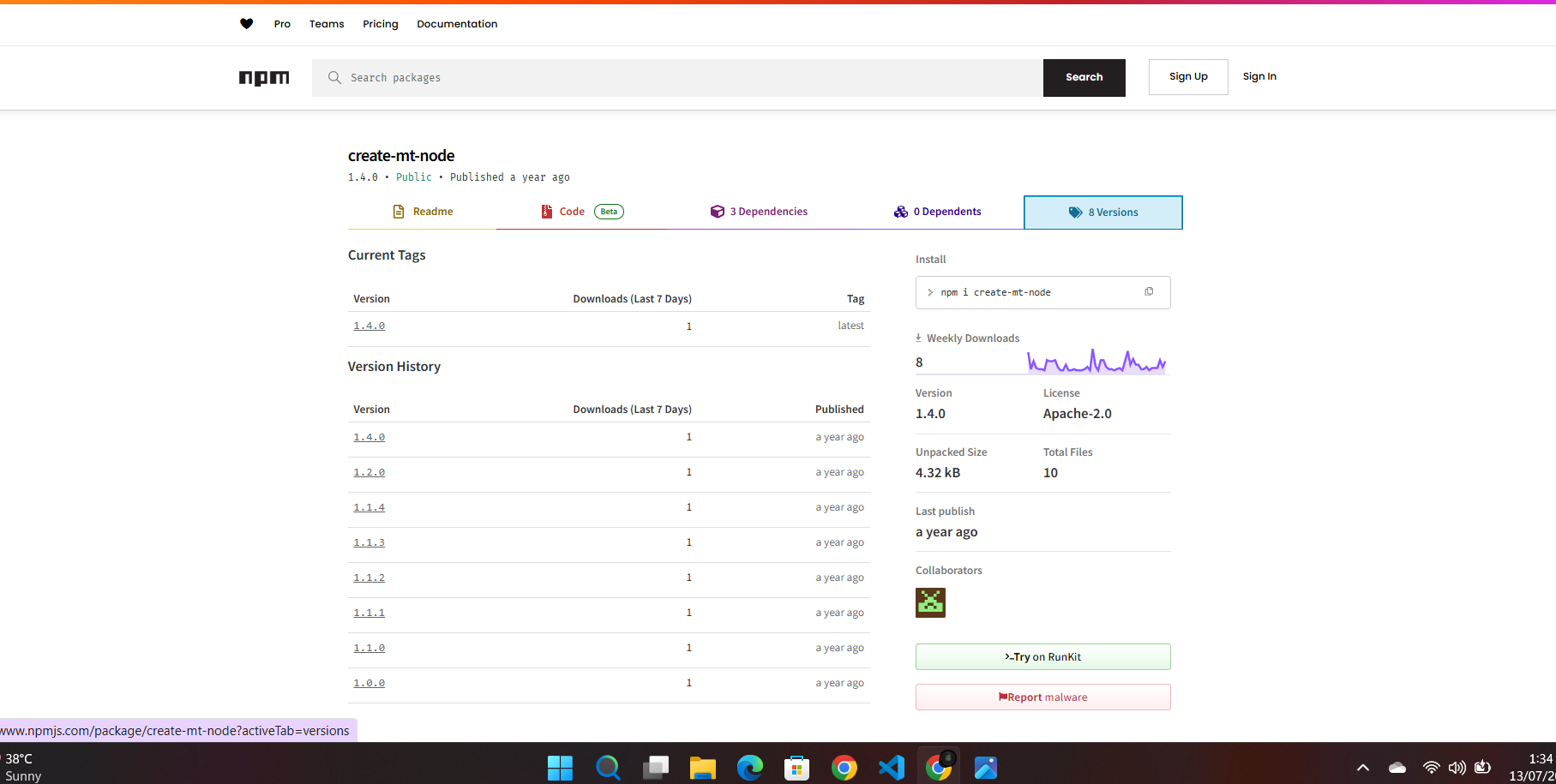Image resolution: width=1556 pixels, height=784 pixels.
Task: Open Task View in taskbar
Action: [656, 768]
